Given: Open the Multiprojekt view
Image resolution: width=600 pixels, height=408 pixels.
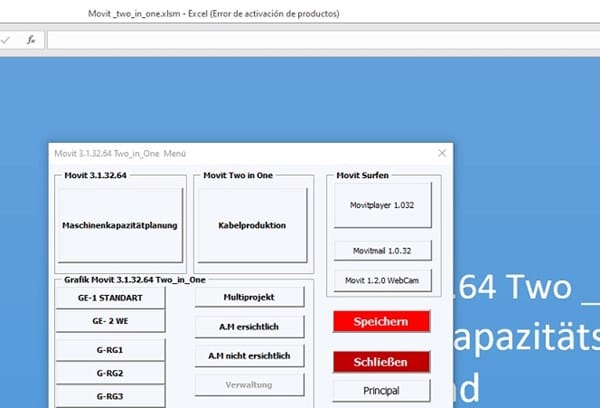Looking at the screenshot, I should click(249, 297).
